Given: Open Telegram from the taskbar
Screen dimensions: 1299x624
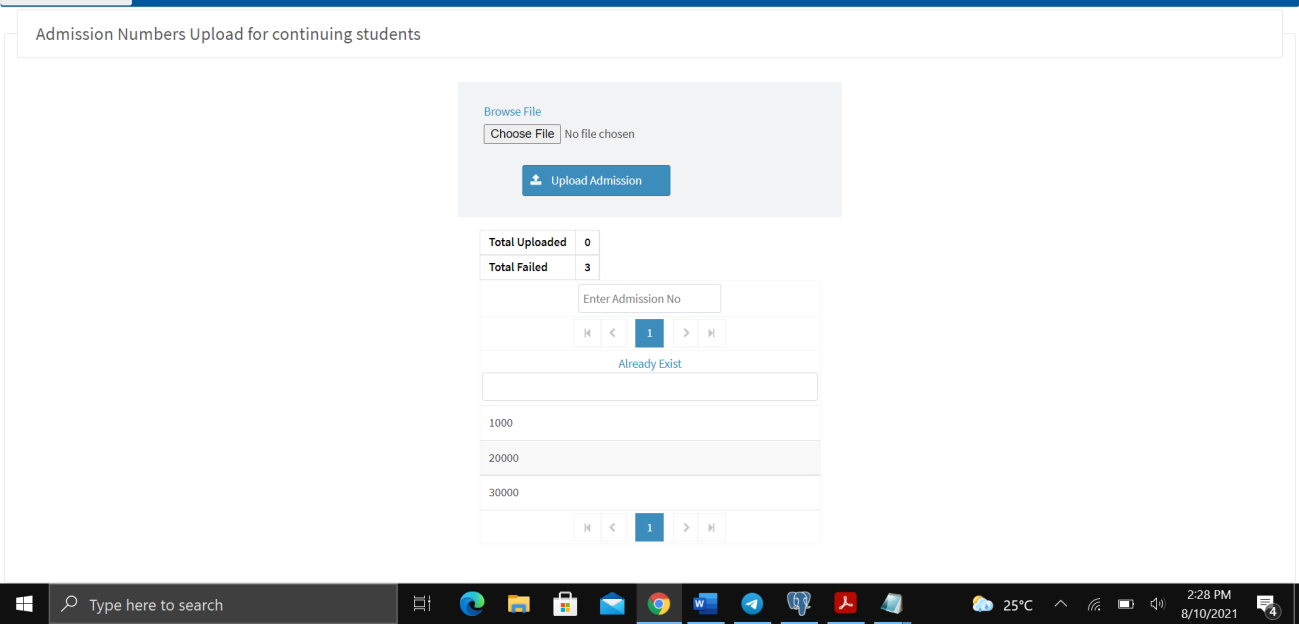Looking at the screenshot, I should (x=752, y=604).
